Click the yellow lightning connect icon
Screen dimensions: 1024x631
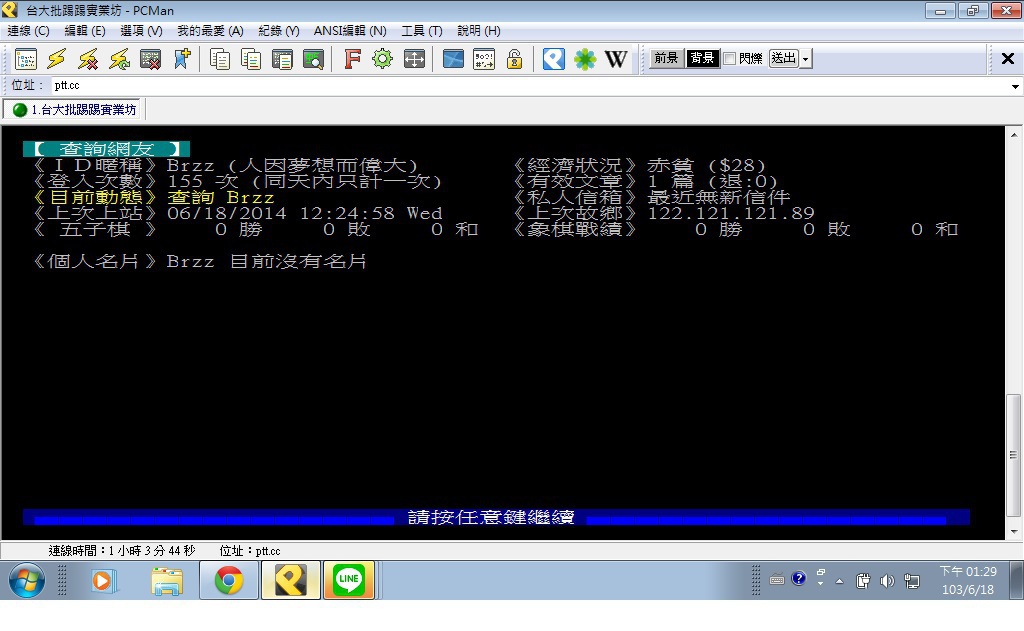57,59
